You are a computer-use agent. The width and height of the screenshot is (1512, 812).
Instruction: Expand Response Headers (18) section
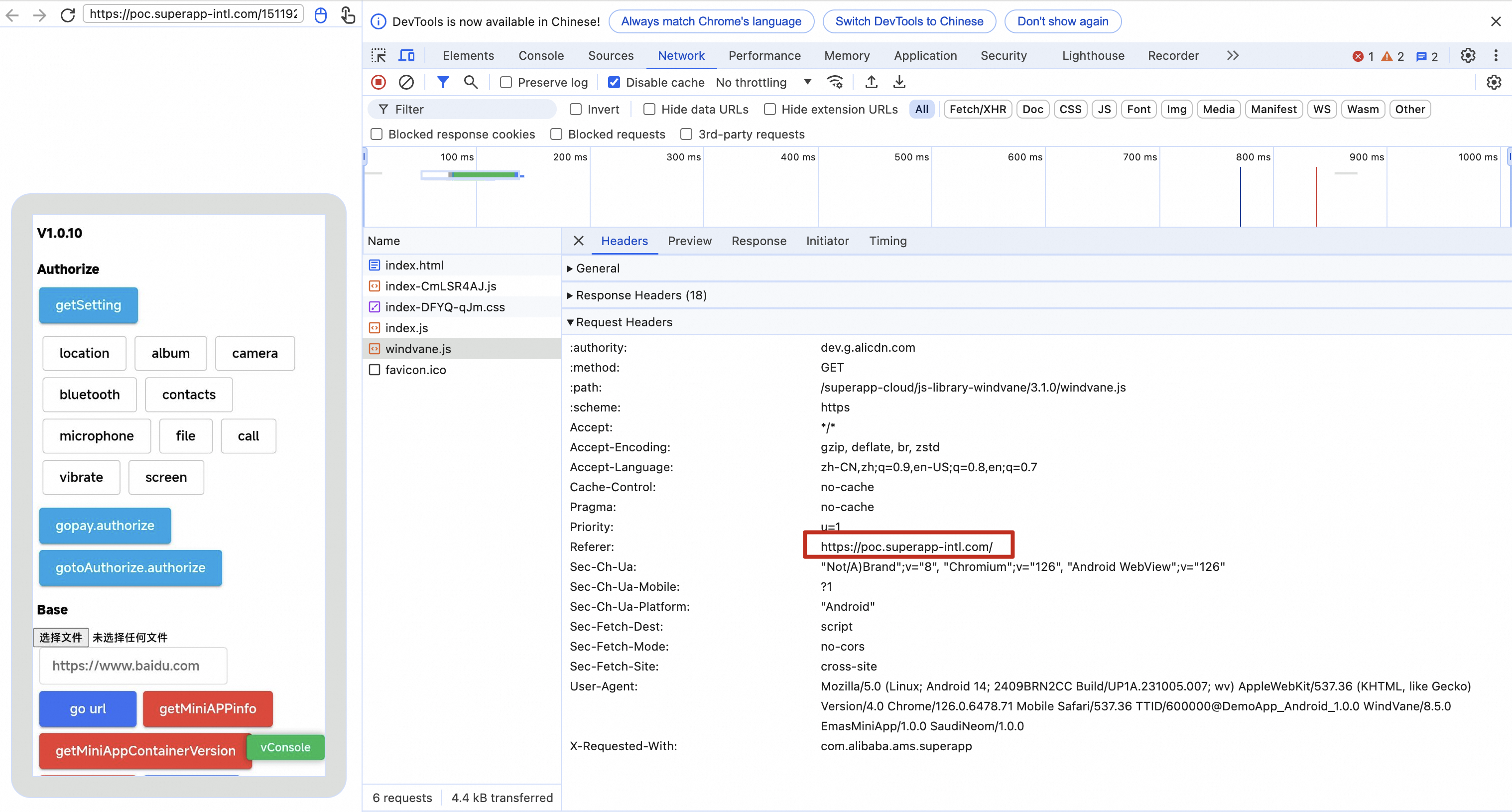pyautogui.click(x=640, y=295)
